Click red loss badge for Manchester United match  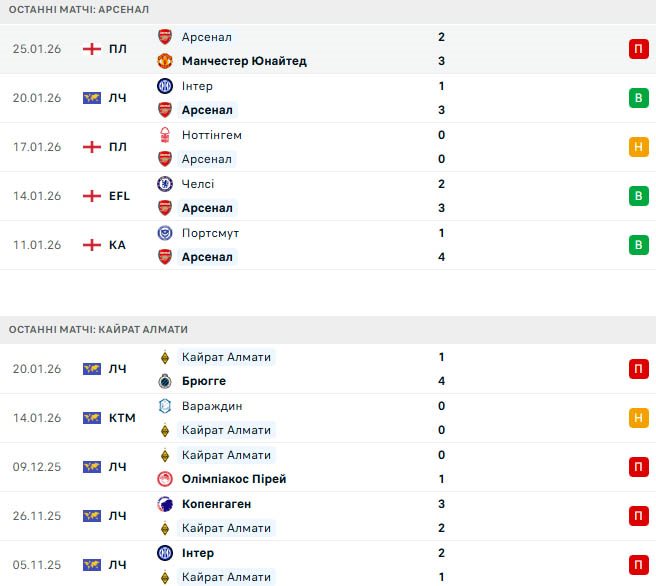coord(638,49)
